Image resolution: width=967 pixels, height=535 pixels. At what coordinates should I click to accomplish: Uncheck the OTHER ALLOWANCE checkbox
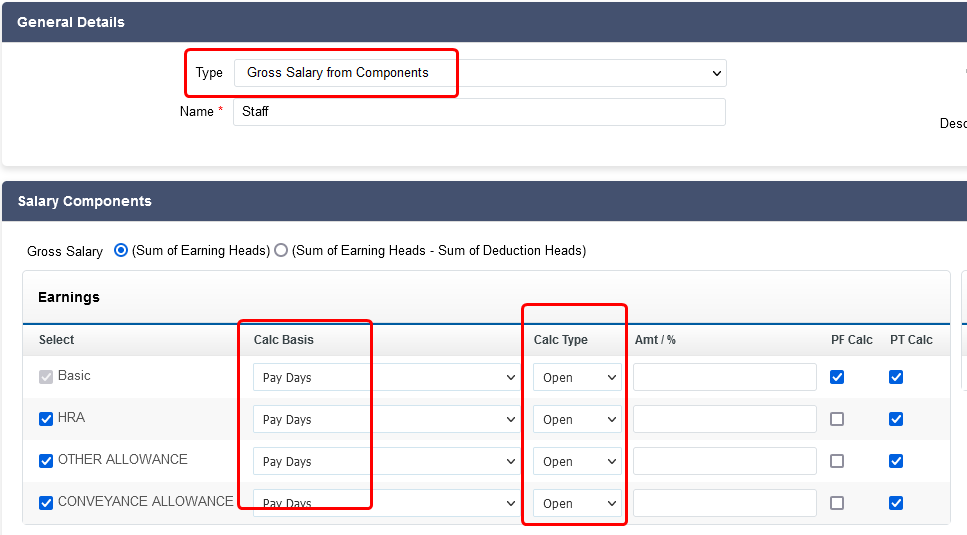point(46,461)
